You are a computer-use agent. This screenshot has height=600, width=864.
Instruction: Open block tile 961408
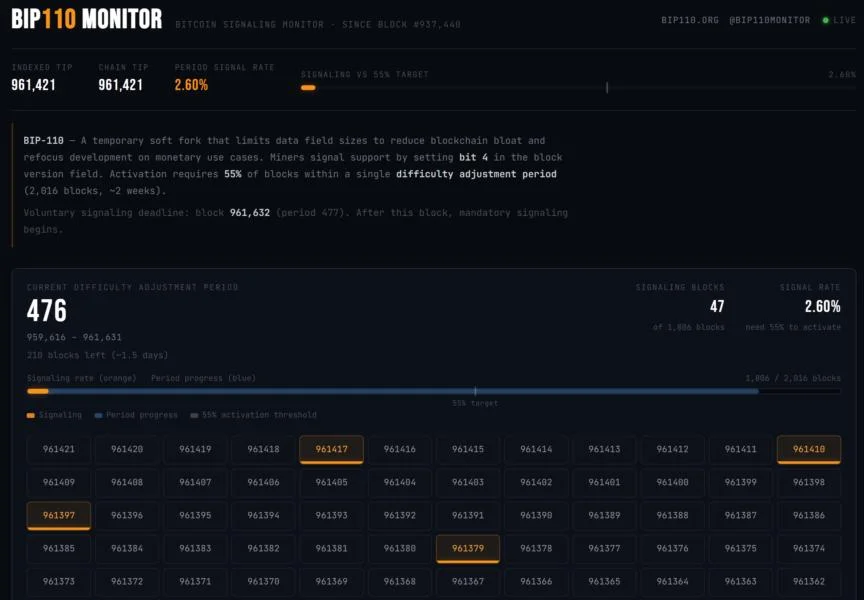(127, 483)
